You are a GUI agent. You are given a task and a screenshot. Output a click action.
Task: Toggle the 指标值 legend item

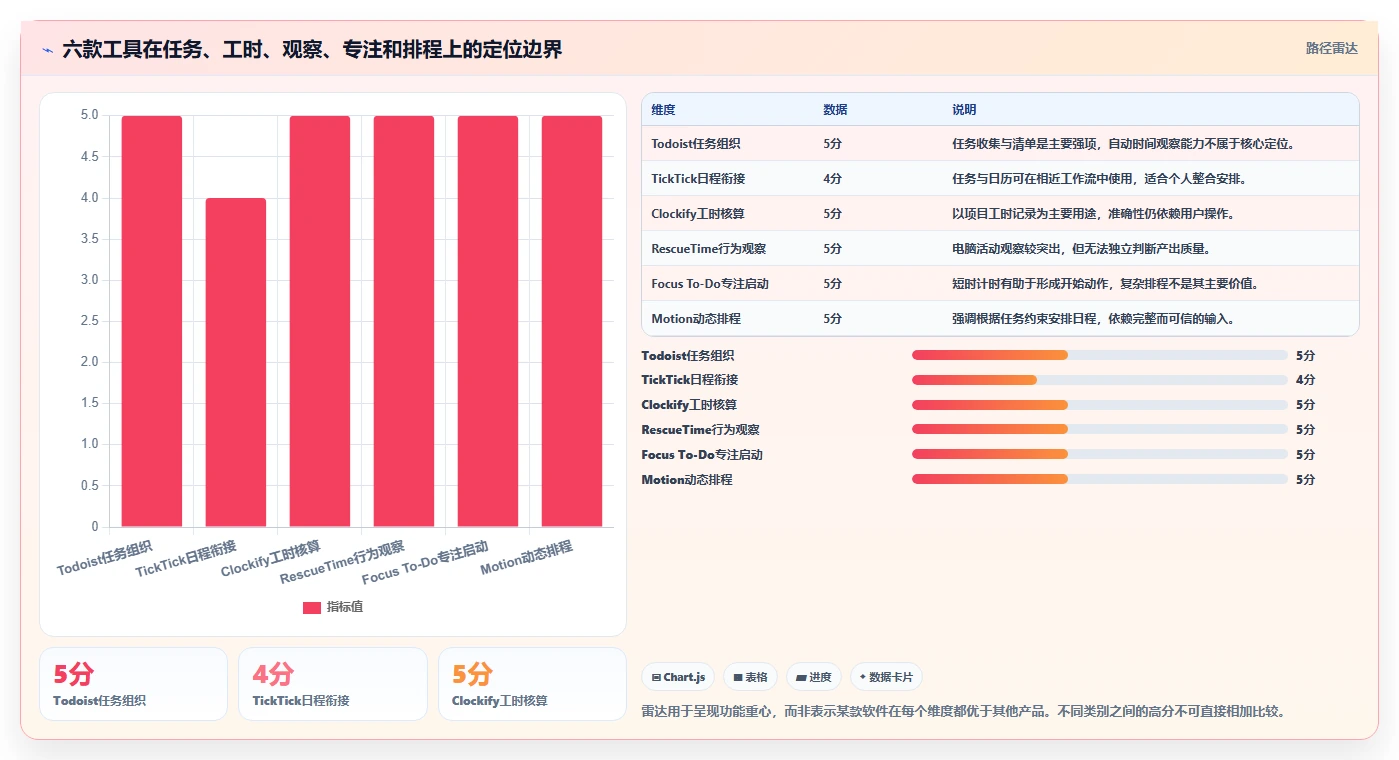point(333,607)
